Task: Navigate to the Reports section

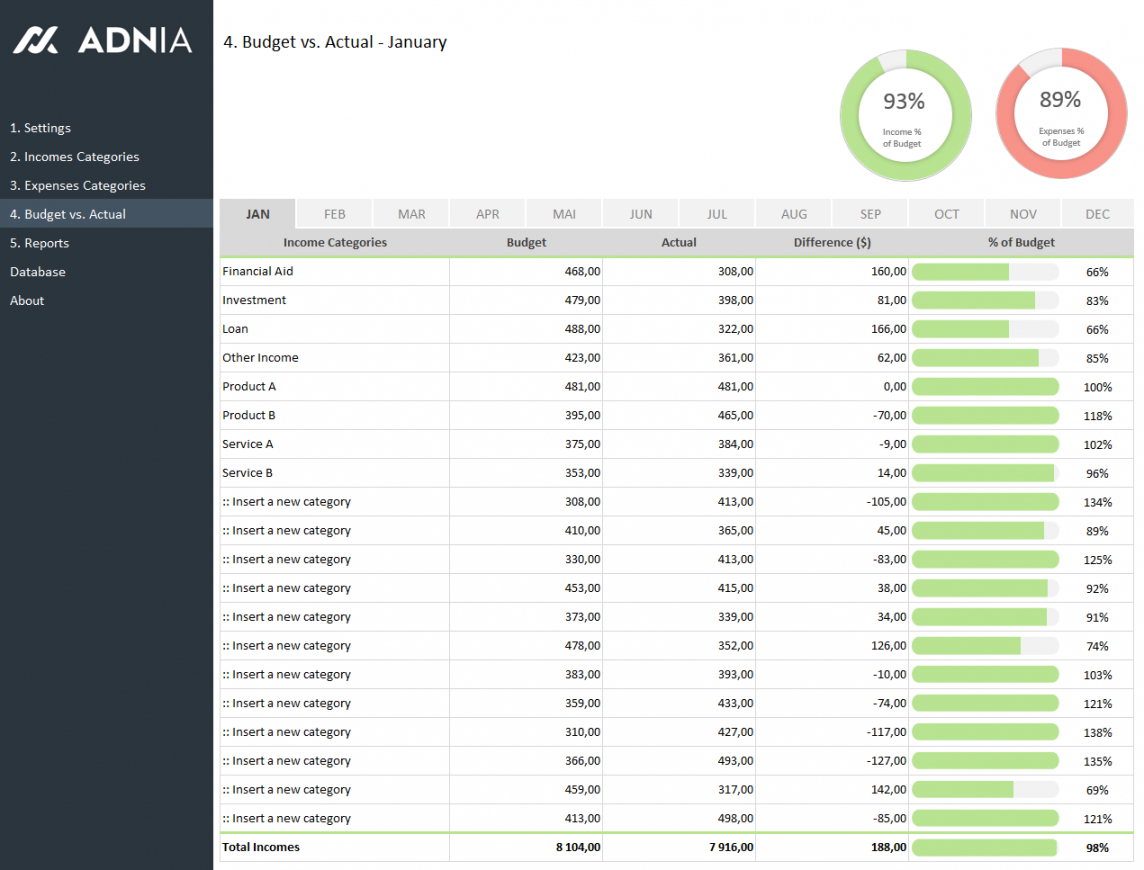Action: [x=39, y=243]
